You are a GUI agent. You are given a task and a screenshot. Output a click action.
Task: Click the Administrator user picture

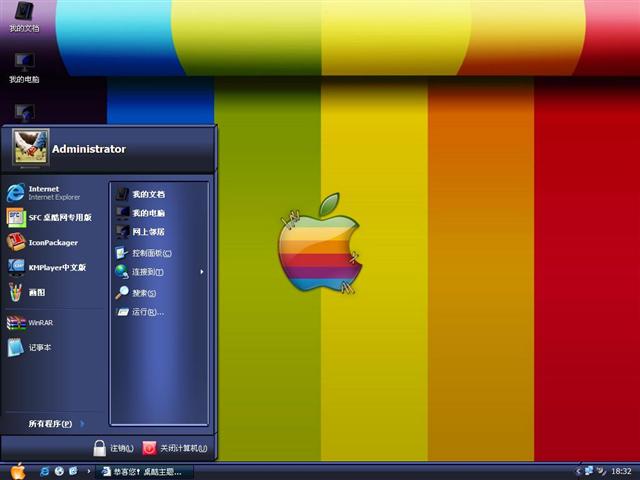pos(31,147)
